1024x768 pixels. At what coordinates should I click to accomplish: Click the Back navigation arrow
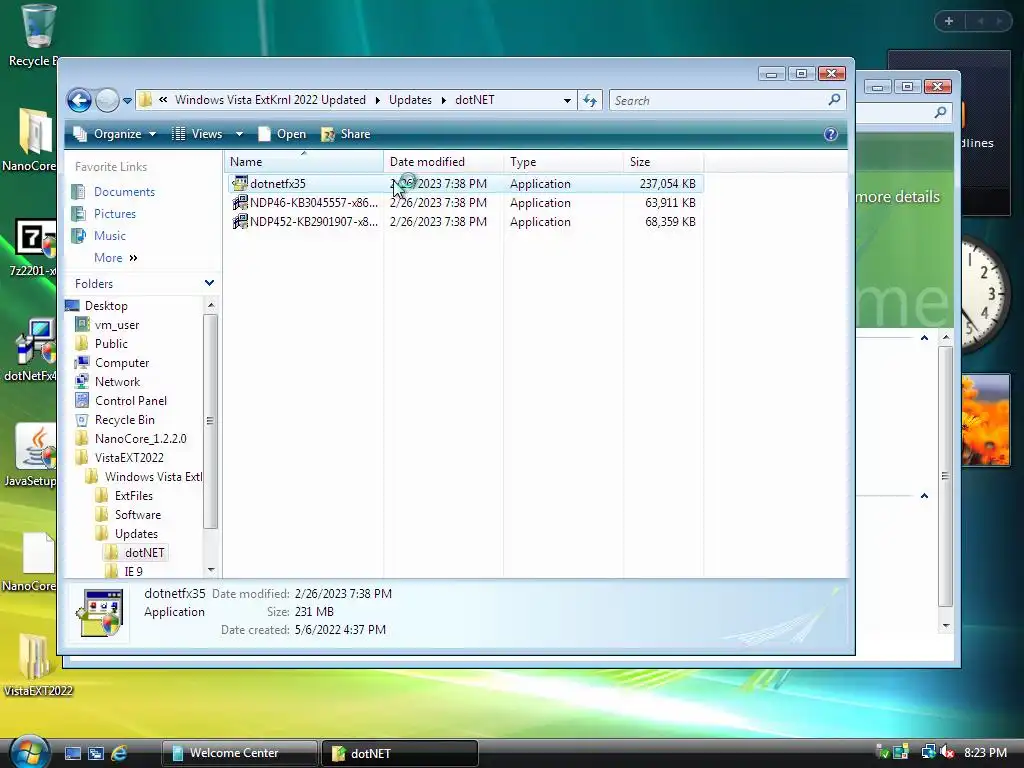click(79, 101)
